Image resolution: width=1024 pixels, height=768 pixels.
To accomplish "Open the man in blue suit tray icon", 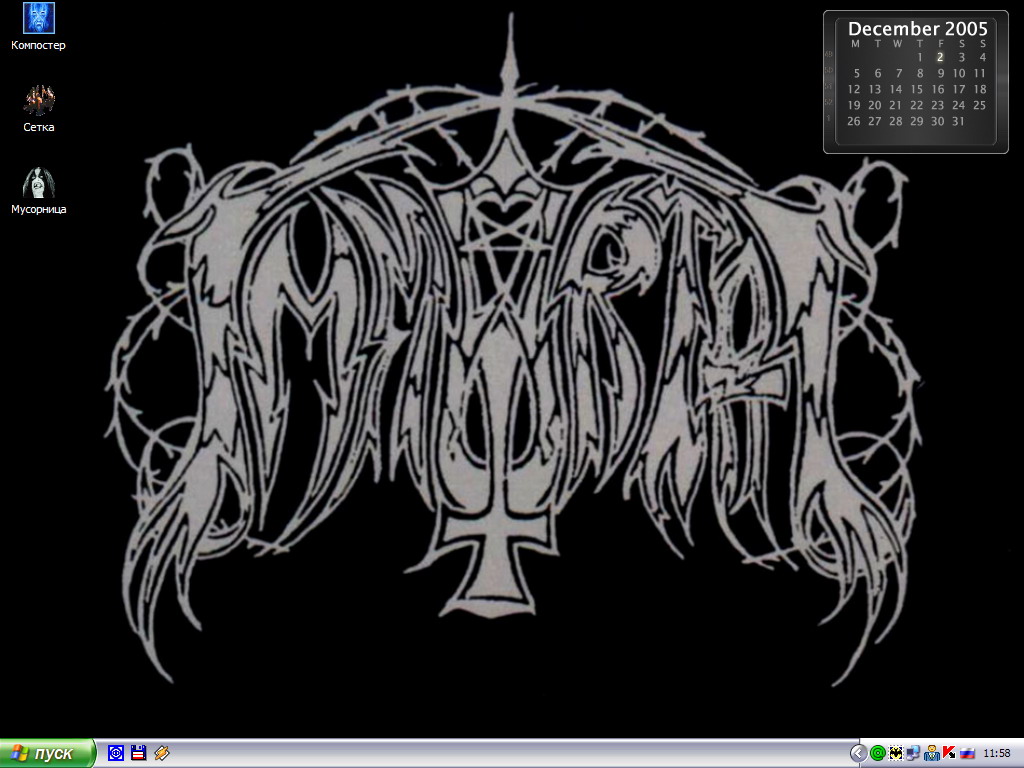I will pyautogui.click(x=931, y=754).
